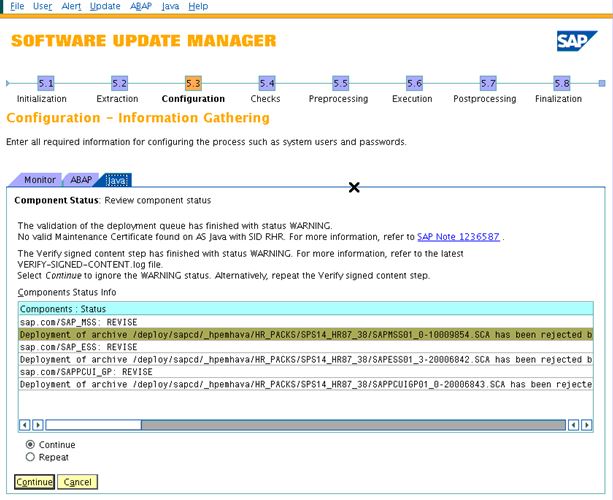
Task: Select roadmap step 5.6 Execution
Action: point(414,83)
